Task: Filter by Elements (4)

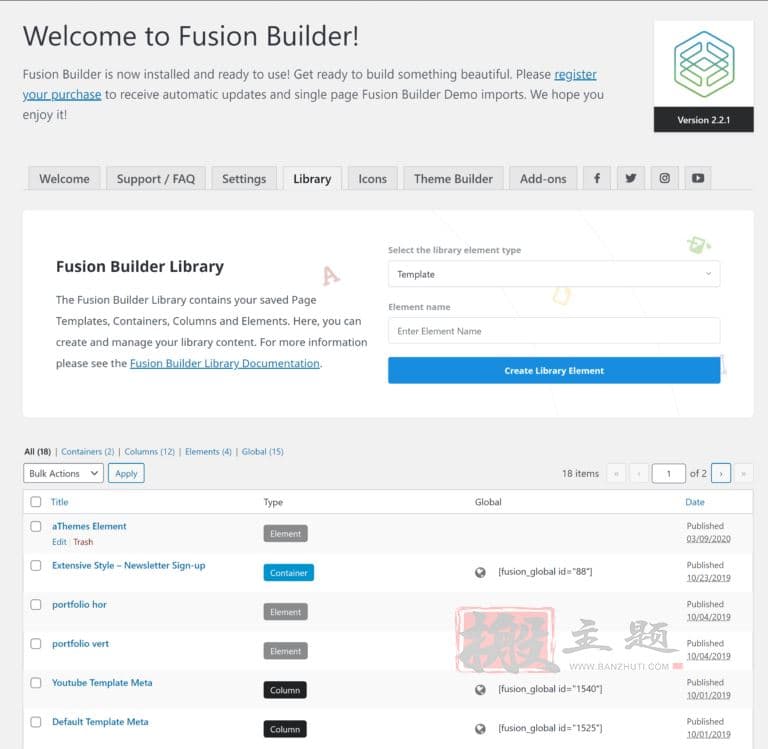Action: tap(208, 452)
